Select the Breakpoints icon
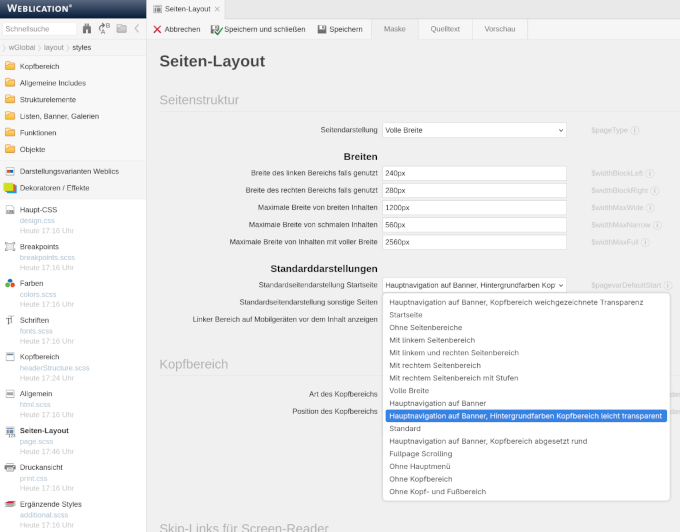The image size is (680, 532). (x=10, y=247)
